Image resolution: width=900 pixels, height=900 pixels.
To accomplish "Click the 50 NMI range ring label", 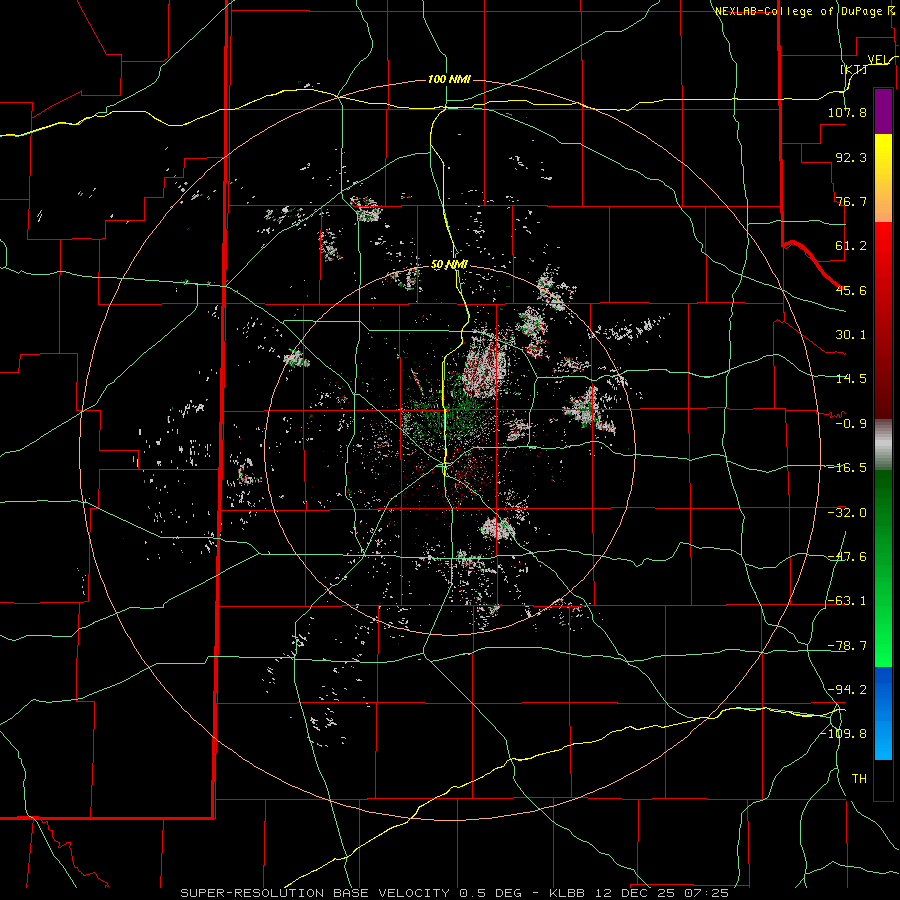I will point(449,265).
